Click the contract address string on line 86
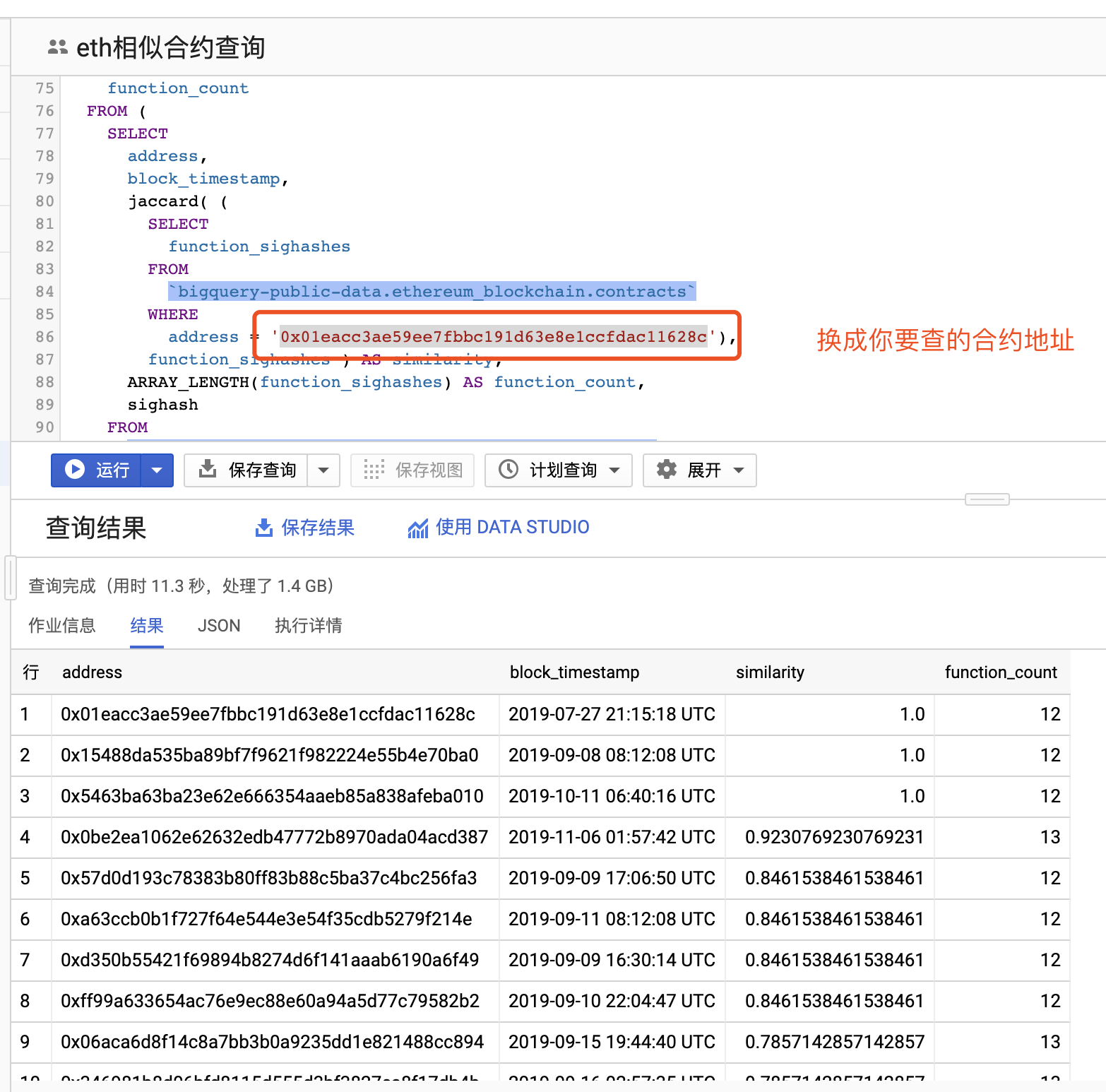The height and width of the screenshot is (1092, 1106). 493,337
